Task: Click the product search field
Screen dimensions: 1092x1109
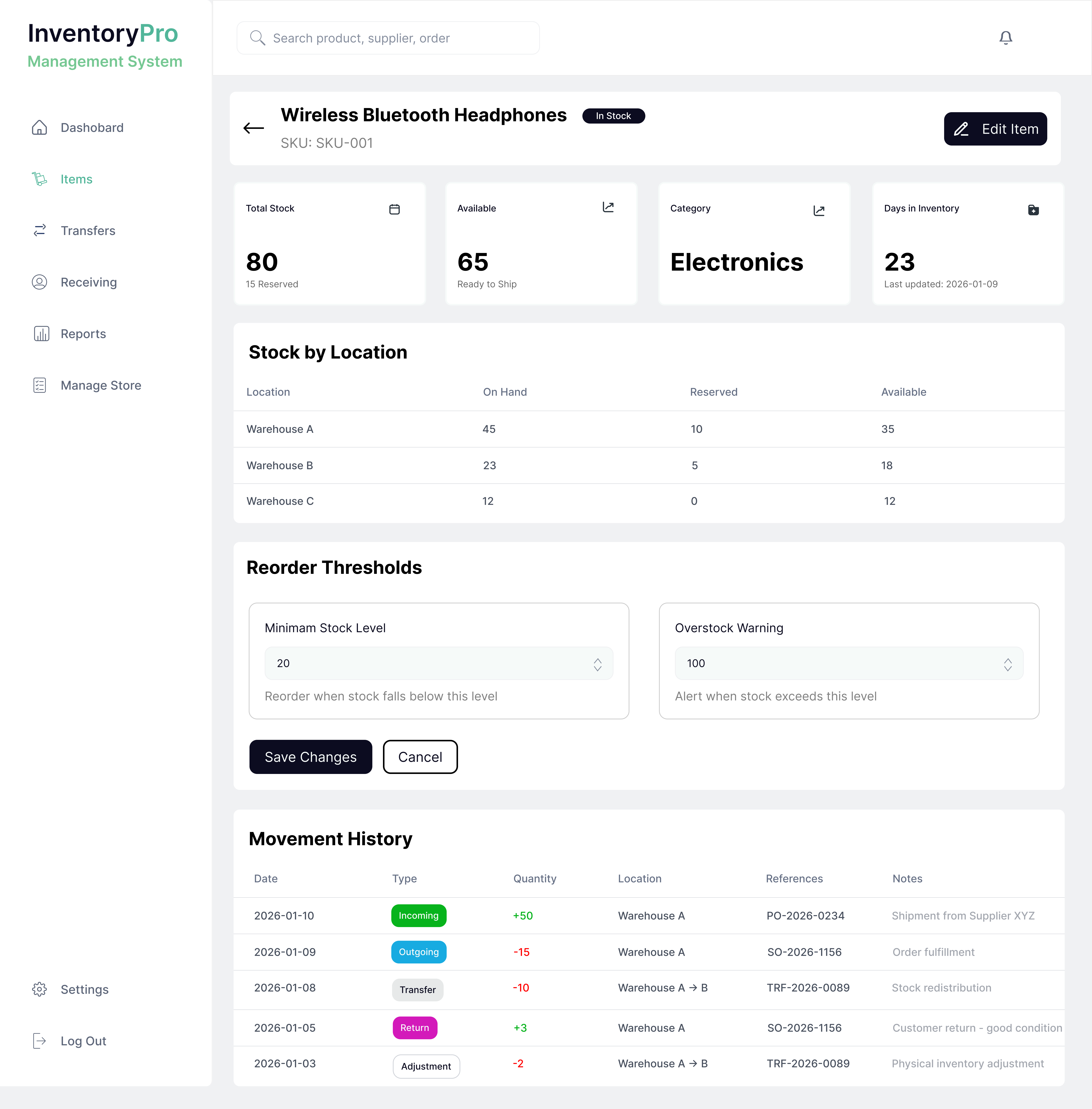Action: pyautogui.click(x=388, y=38)
